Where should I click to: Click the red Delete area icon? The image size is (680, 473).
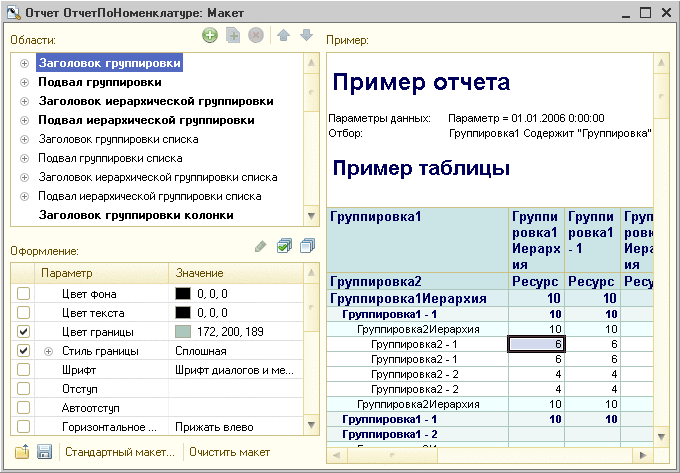tap(256, 35)
